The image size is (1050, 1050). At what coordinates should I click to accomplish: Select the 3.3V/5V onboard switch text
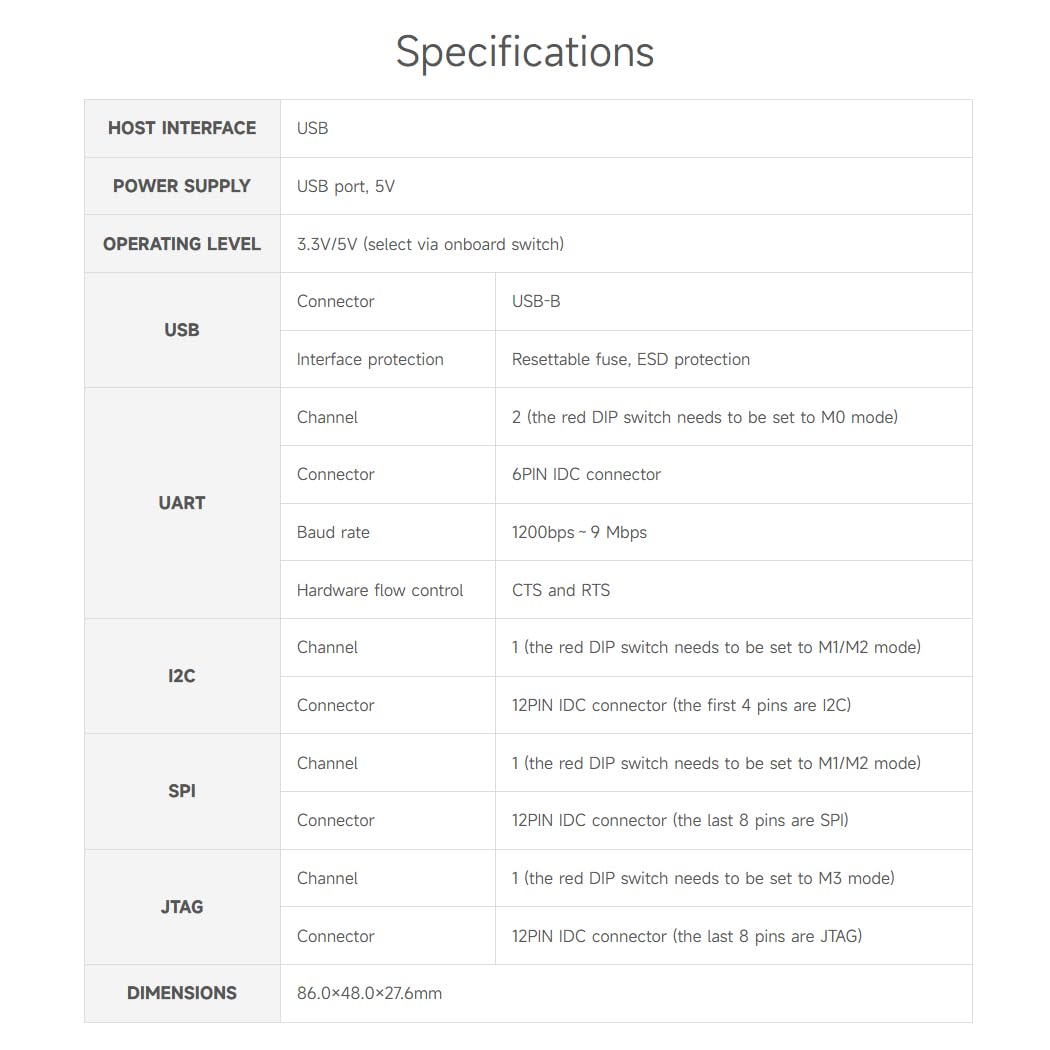430,244
